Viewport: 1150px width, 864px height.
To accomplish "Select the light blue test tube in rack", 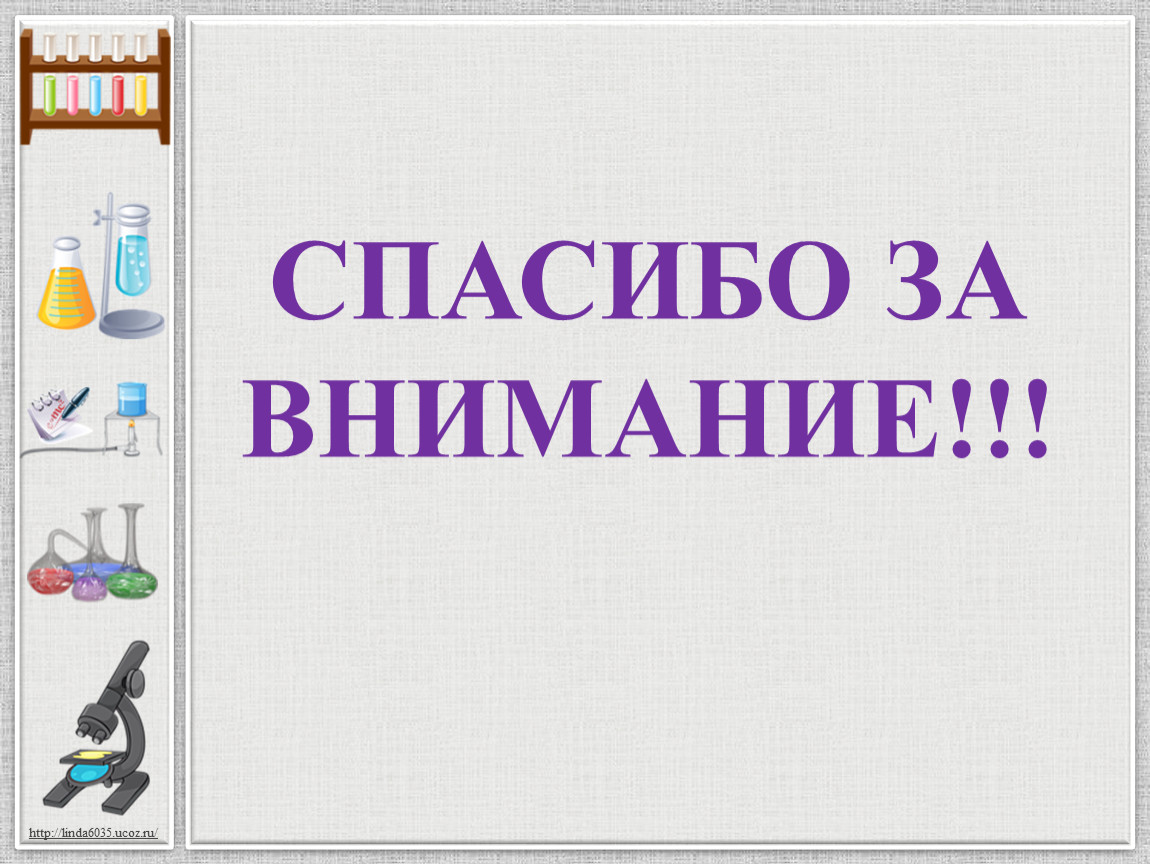I will 96,93.
